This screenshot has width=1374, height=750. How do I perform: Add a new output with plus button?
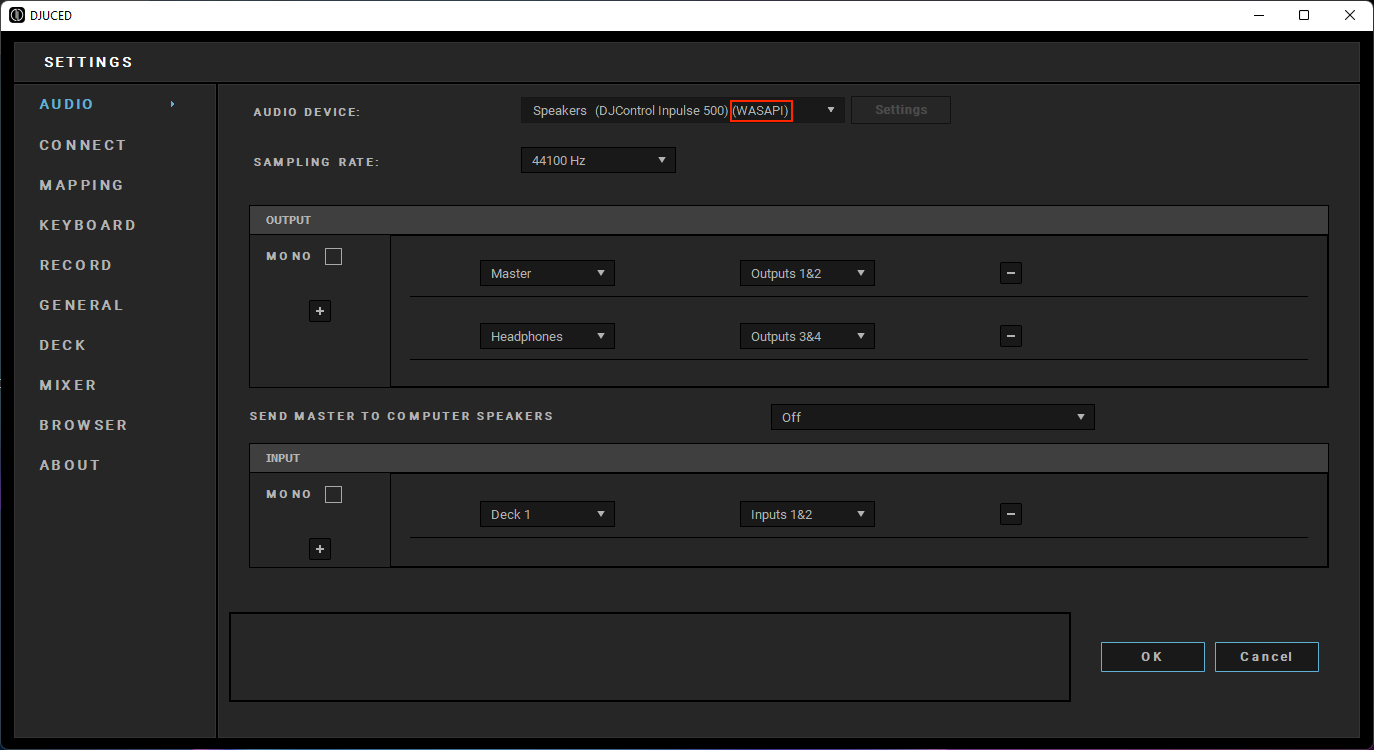pyautogui.click(x=320, y=311)
